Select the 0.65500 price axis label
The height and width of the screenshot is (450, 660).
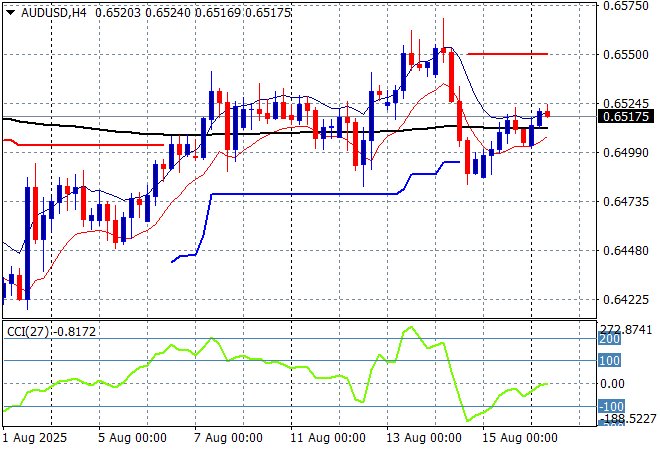tap(626, 55)
